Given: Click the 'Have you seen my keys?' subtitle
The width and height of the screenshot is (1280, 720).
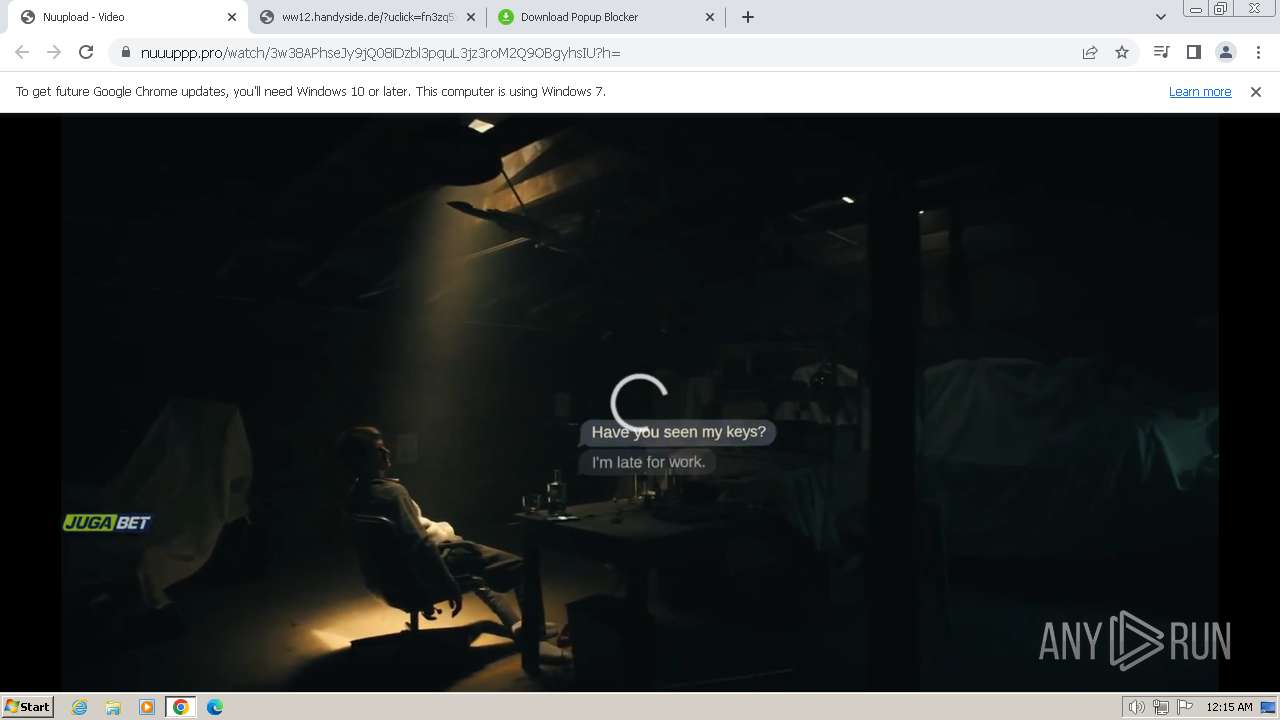Looking at the screenshot, I should [x=678, y=432].
